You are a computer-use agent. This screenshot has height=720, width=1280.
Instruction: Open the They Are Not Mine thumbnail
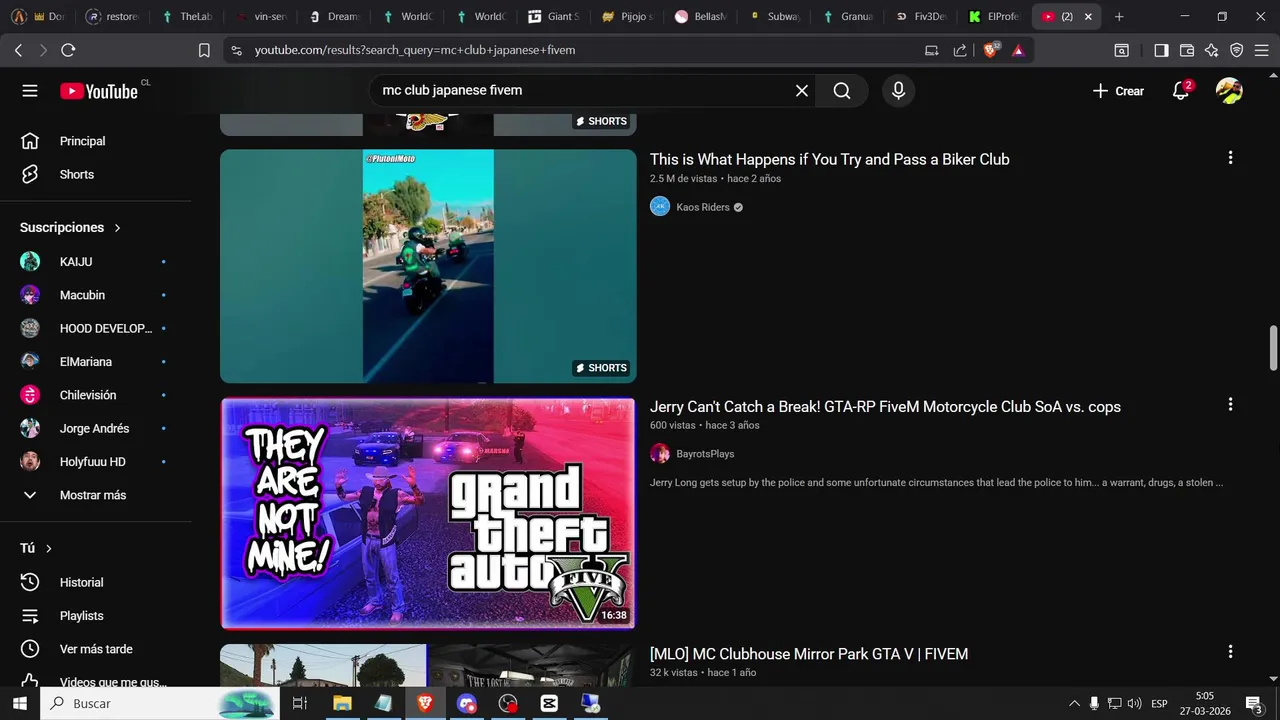428,513
